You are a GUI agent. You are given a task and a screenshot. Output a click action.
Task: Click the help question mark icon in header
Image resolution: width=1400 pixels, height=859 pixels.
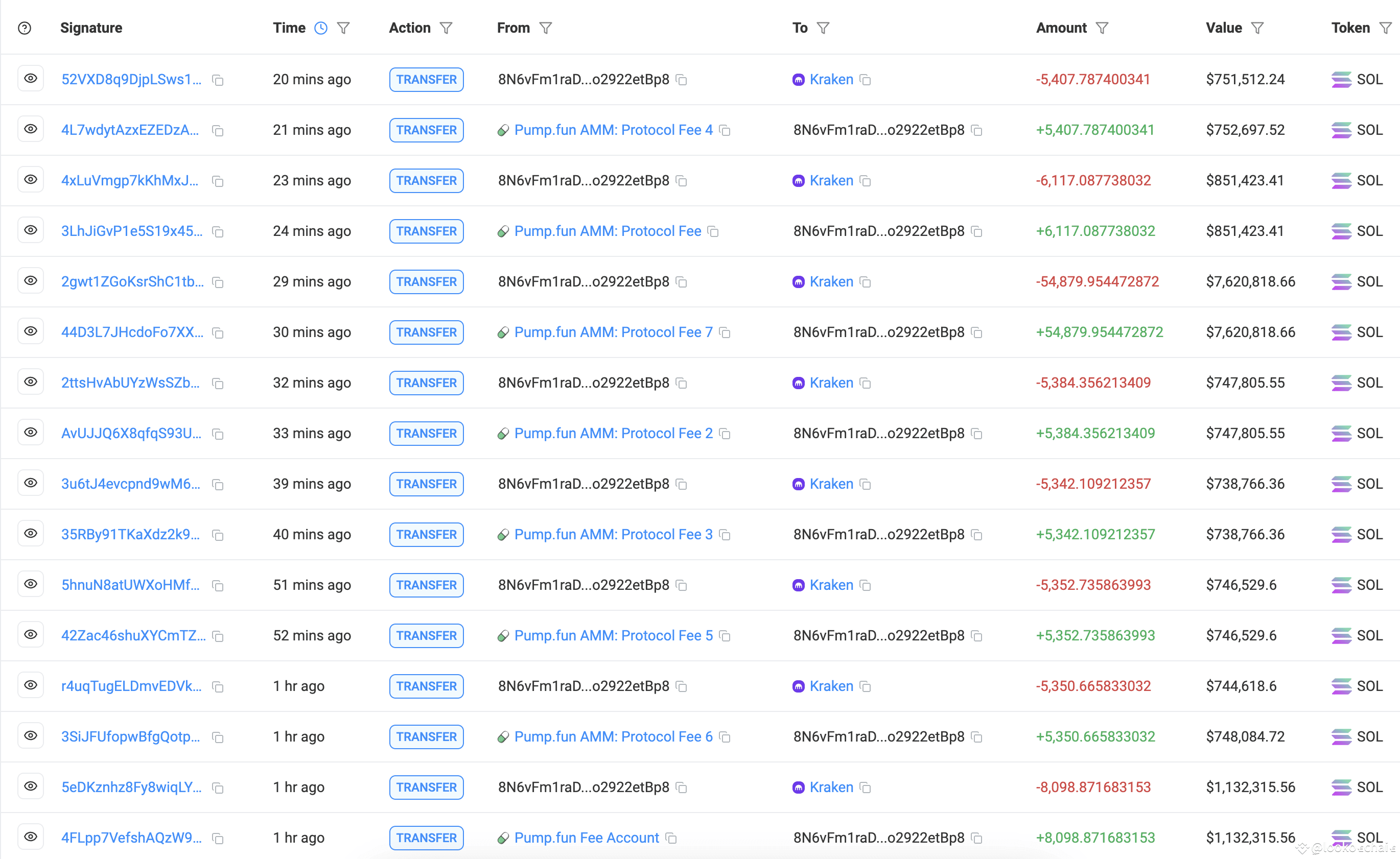point(25,28)
